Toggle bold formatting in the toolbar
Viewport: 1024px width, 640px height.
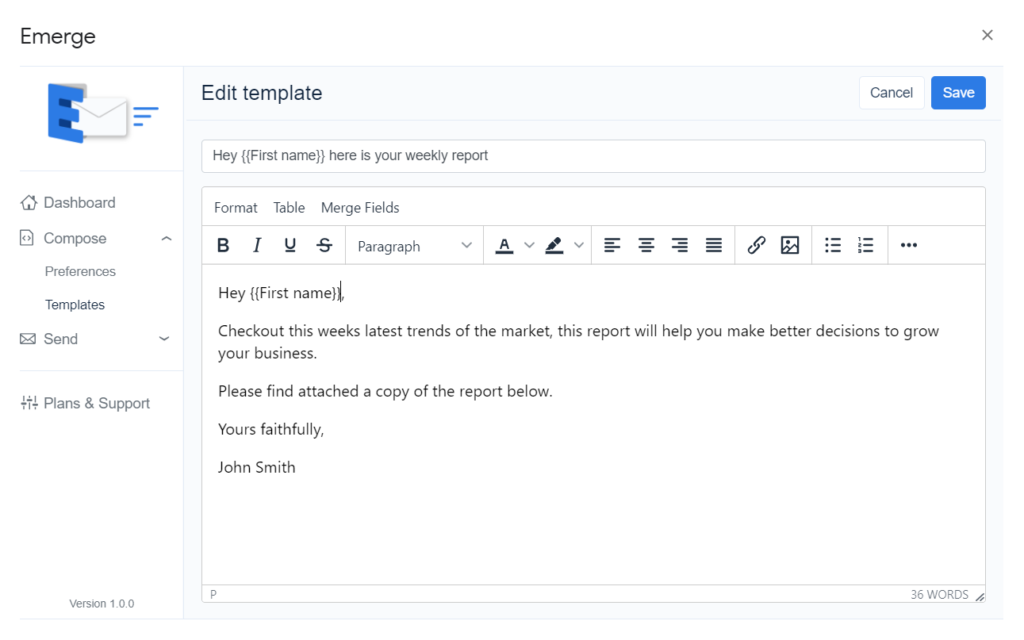[224, 246]
